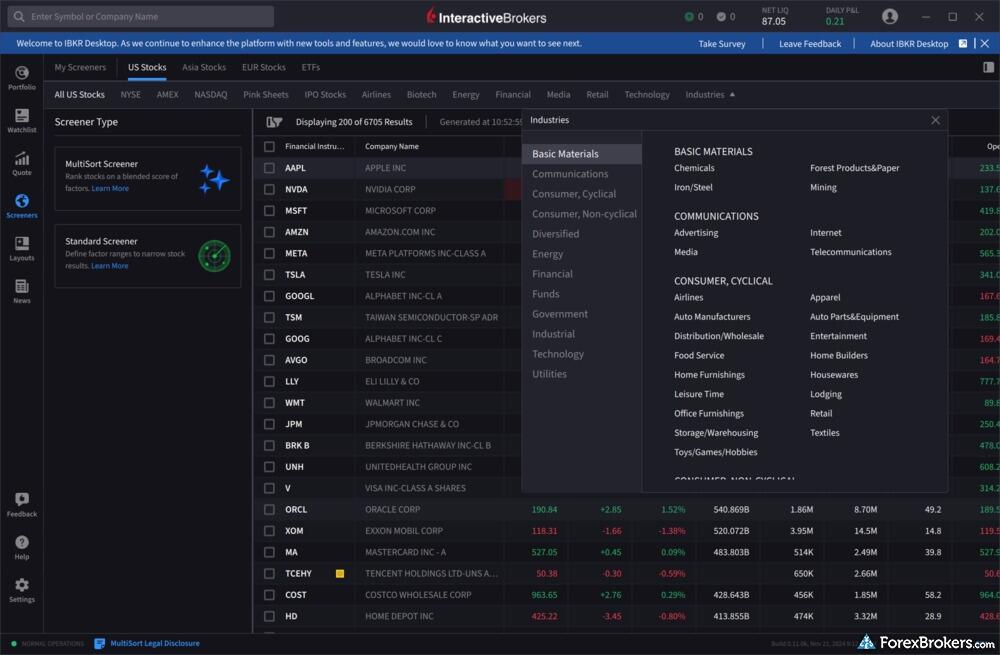Open the Layouts sidebar icon
Viewport: 1000px width, 655px height.
[22, 248]
